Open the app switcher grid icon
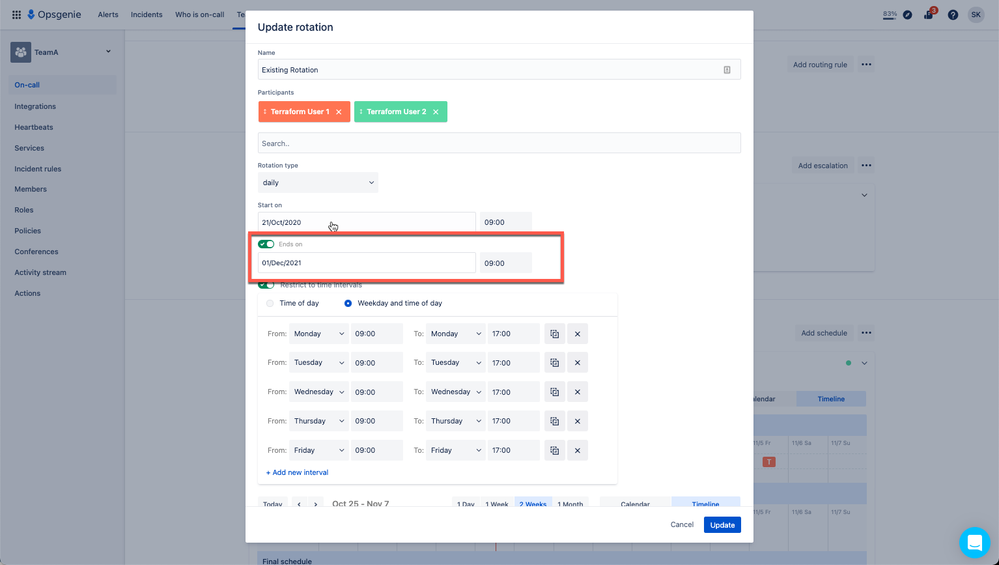The height and width of the screenshot is (565, 999). coord(16,15)
